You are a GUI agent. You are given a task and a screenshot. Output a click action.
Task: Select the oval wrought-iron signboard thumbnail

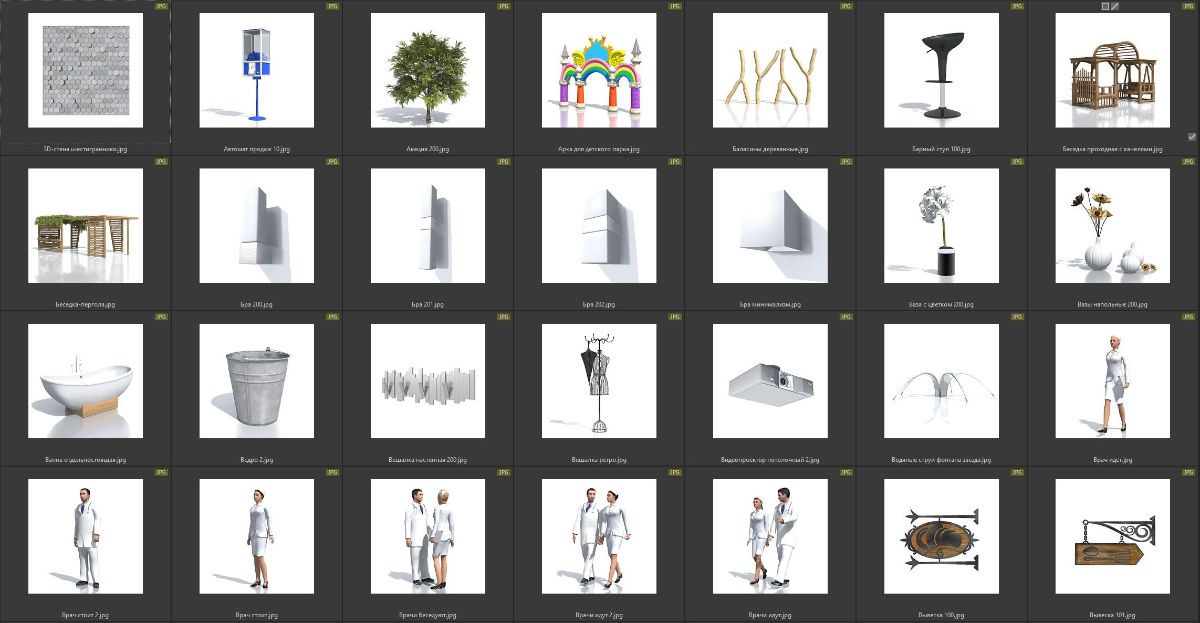pos(941,536)
